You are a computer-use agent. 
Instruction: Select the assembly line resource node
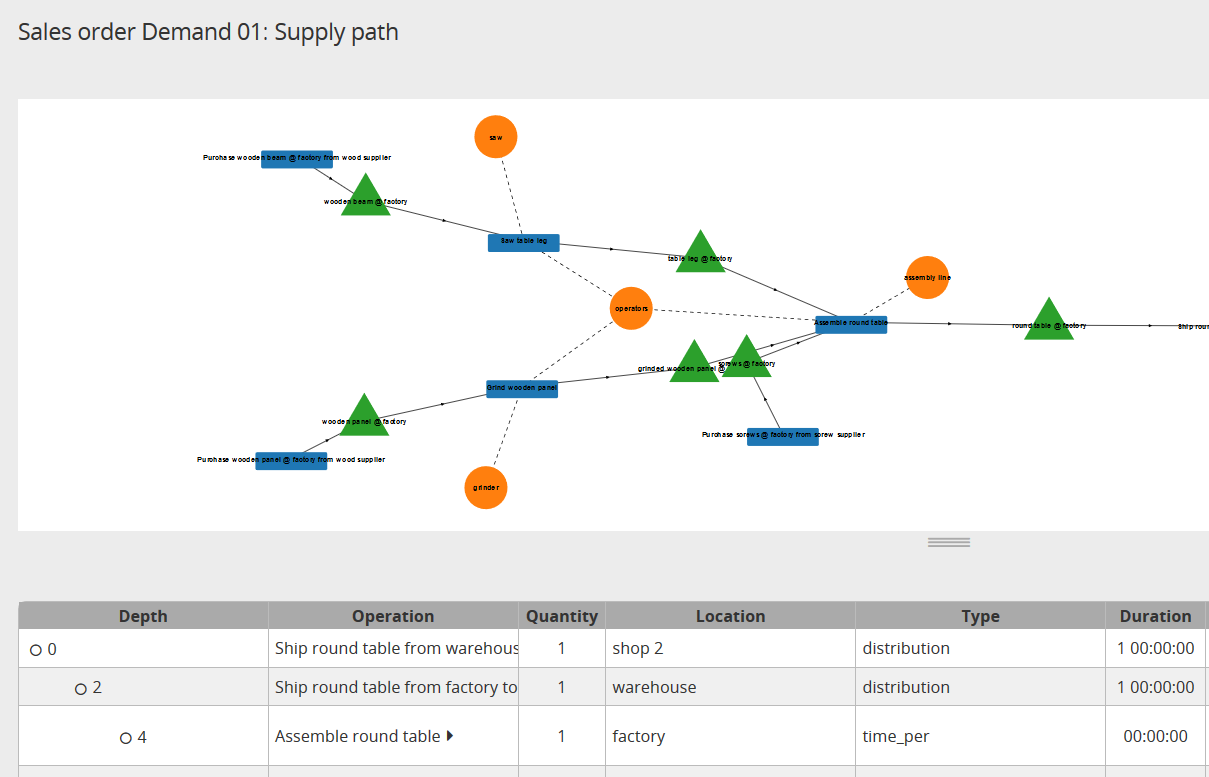point(927,277)
